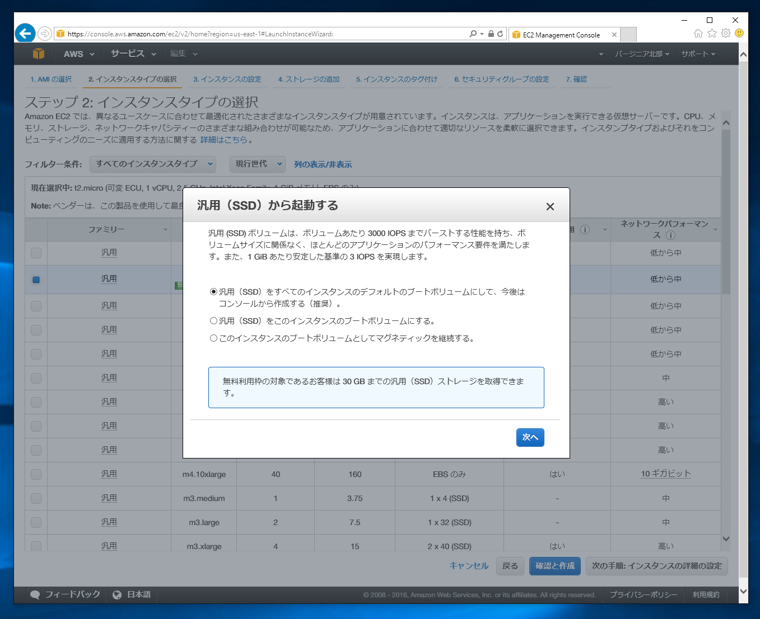Open the browser home icon

pos(698,33)
